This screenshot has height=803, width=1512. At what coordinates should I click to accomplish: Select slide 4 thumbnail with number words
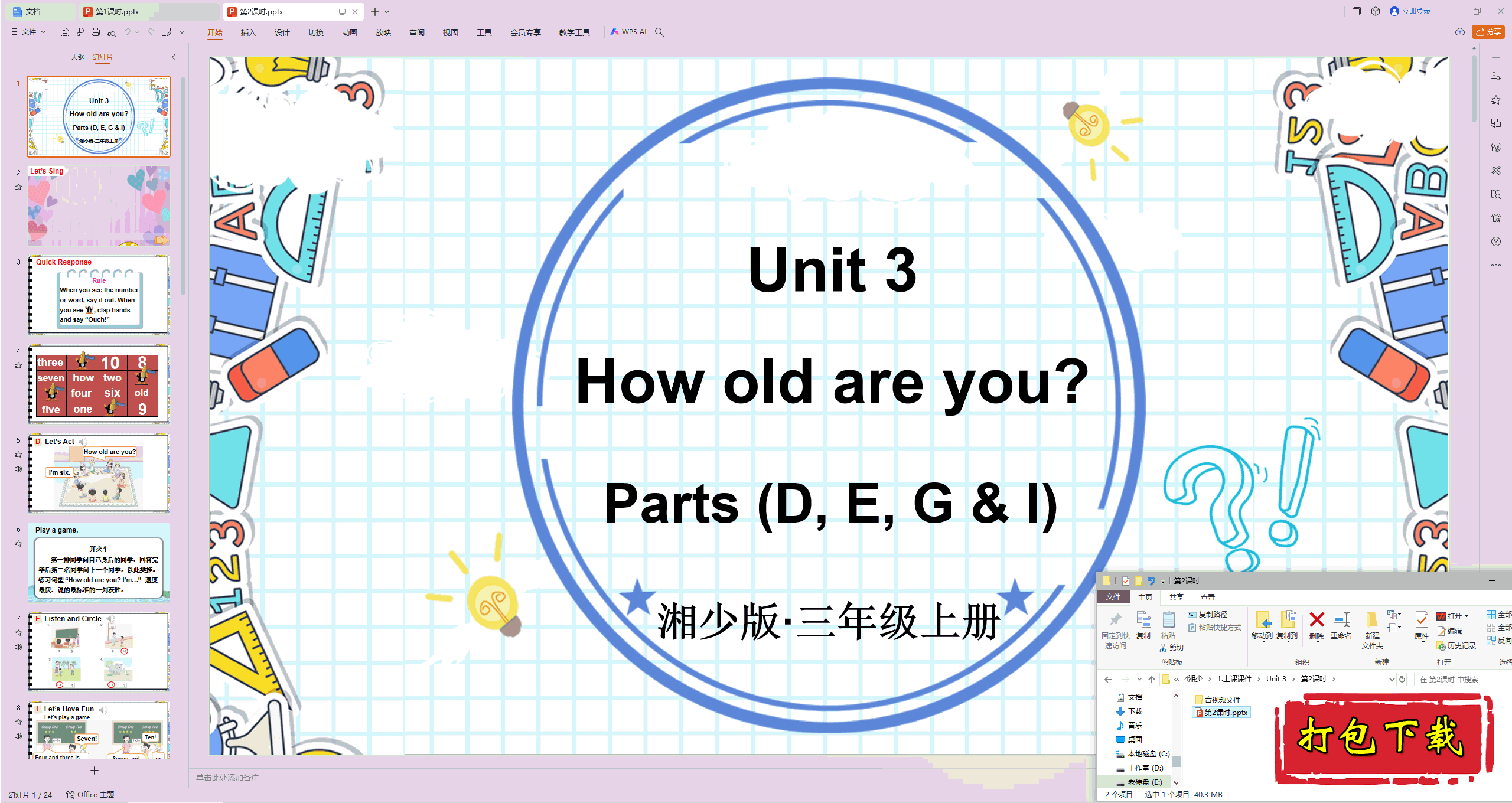click(98, 384)
